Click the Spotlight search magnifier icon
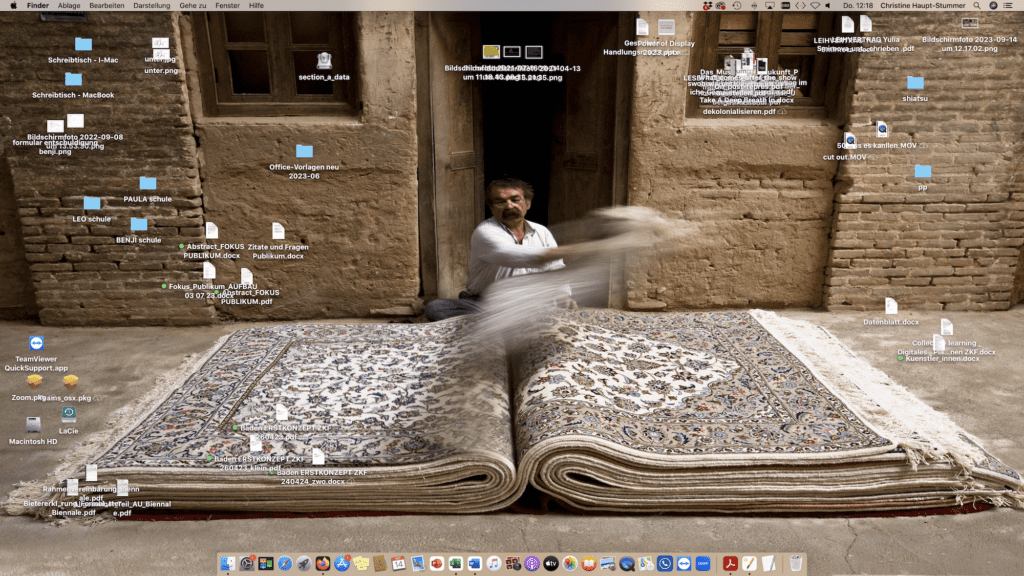The height and width of the screenshot is (576, 1024). [x=976, y=5]
